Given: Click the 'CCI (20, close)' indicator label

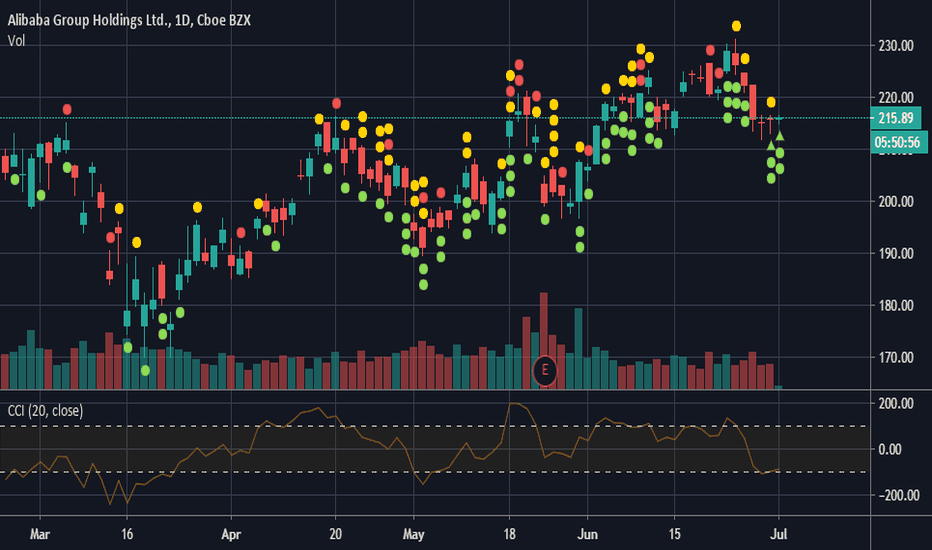Looking at the screenshot, I should tap(45, 410).
